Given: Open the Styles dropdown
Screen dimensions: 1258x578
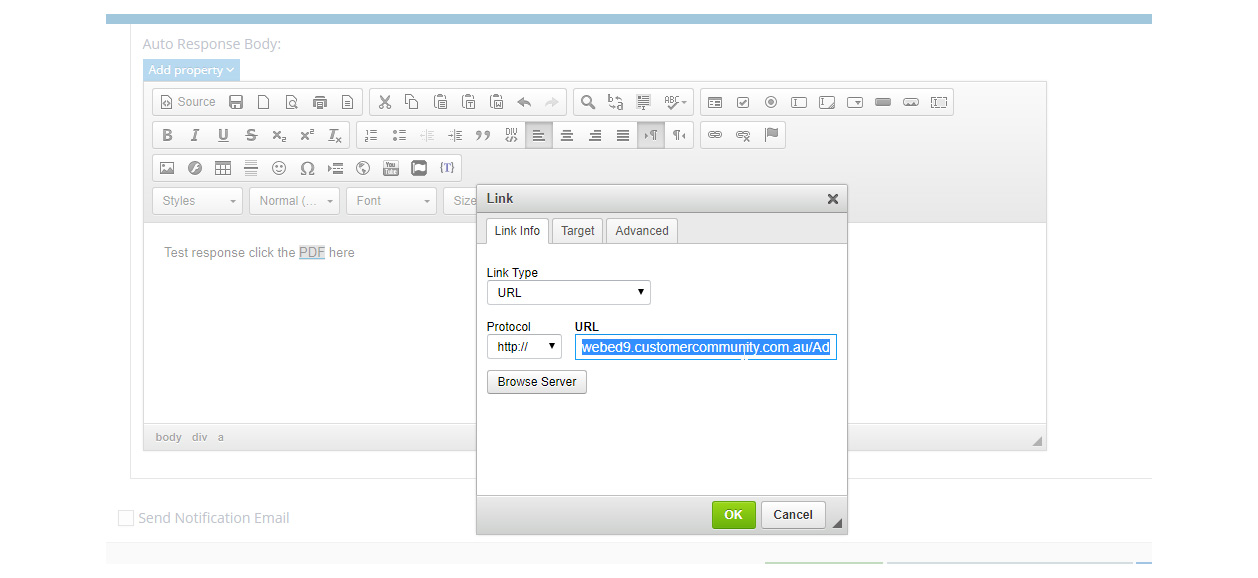Looking at the screenshot, I should click(197, 200).
